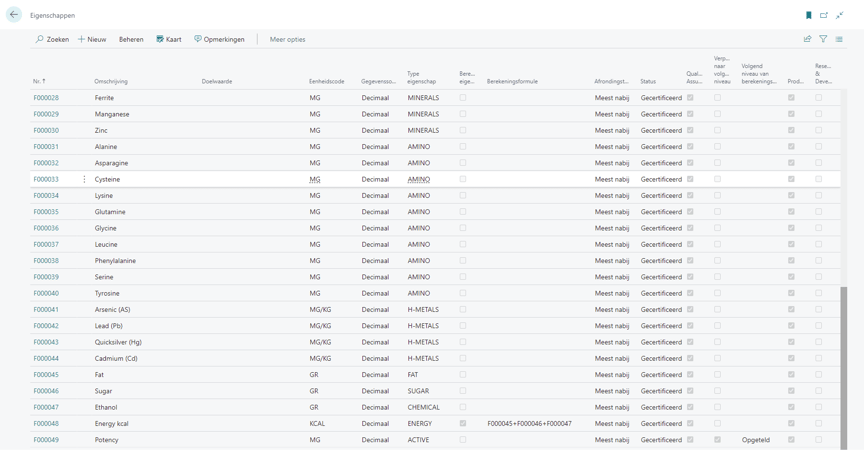
Task: Open record F000028
Action: 46,98
